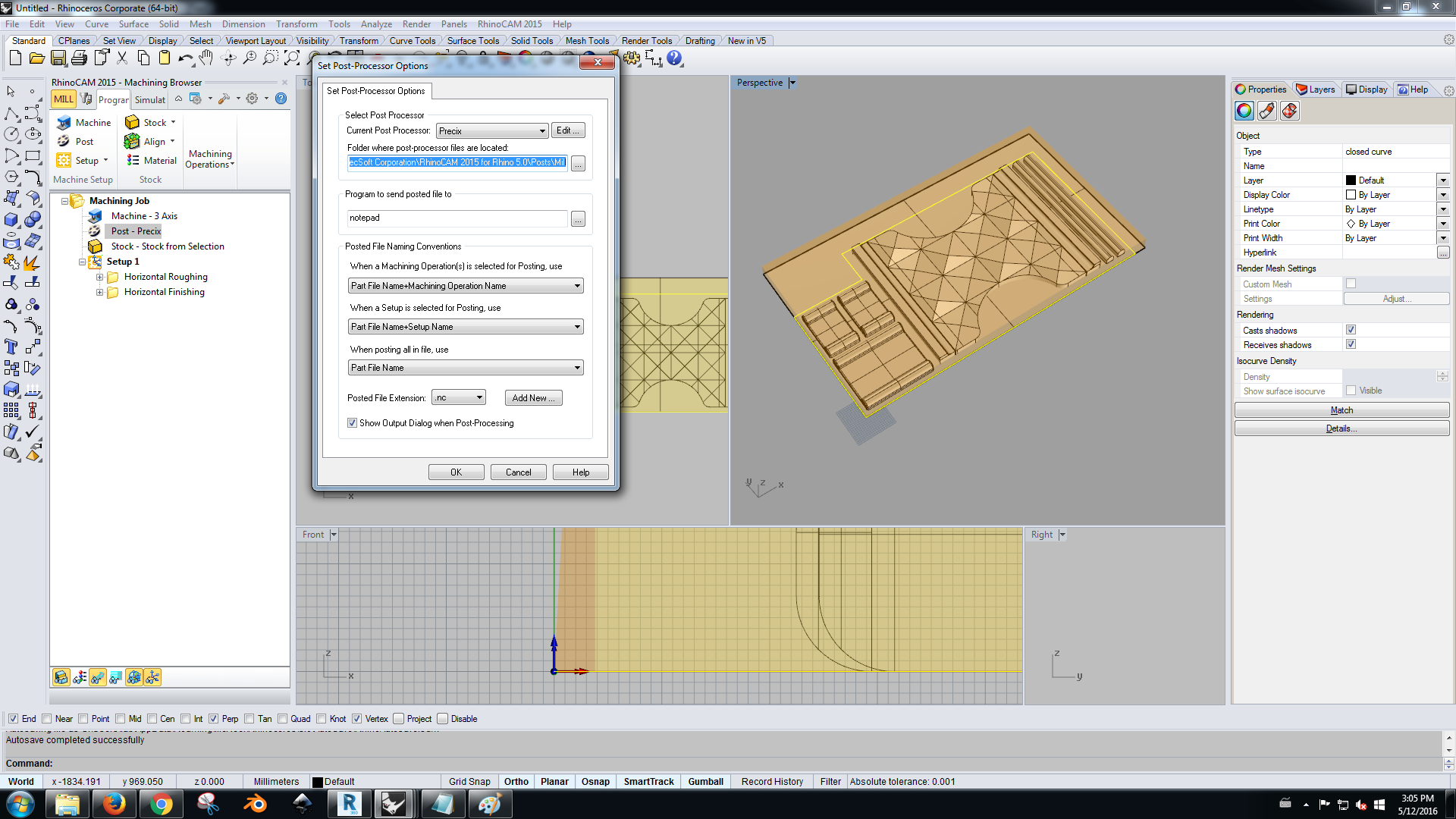Enable the Mid osnap checkbox
The image size is (1456, 819).
pos(121,719)
